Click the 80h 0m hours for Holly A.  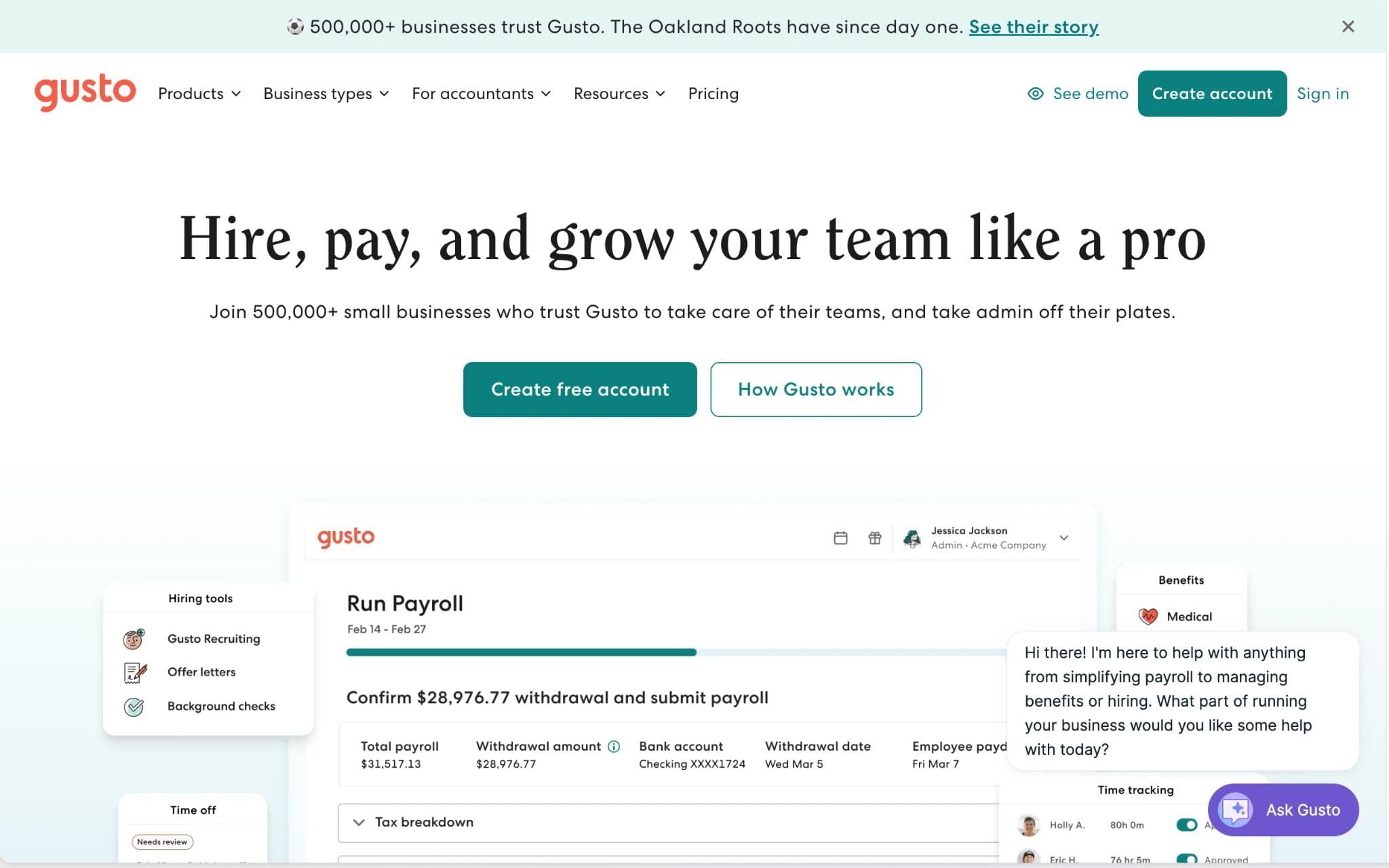tap(1127, 825)
